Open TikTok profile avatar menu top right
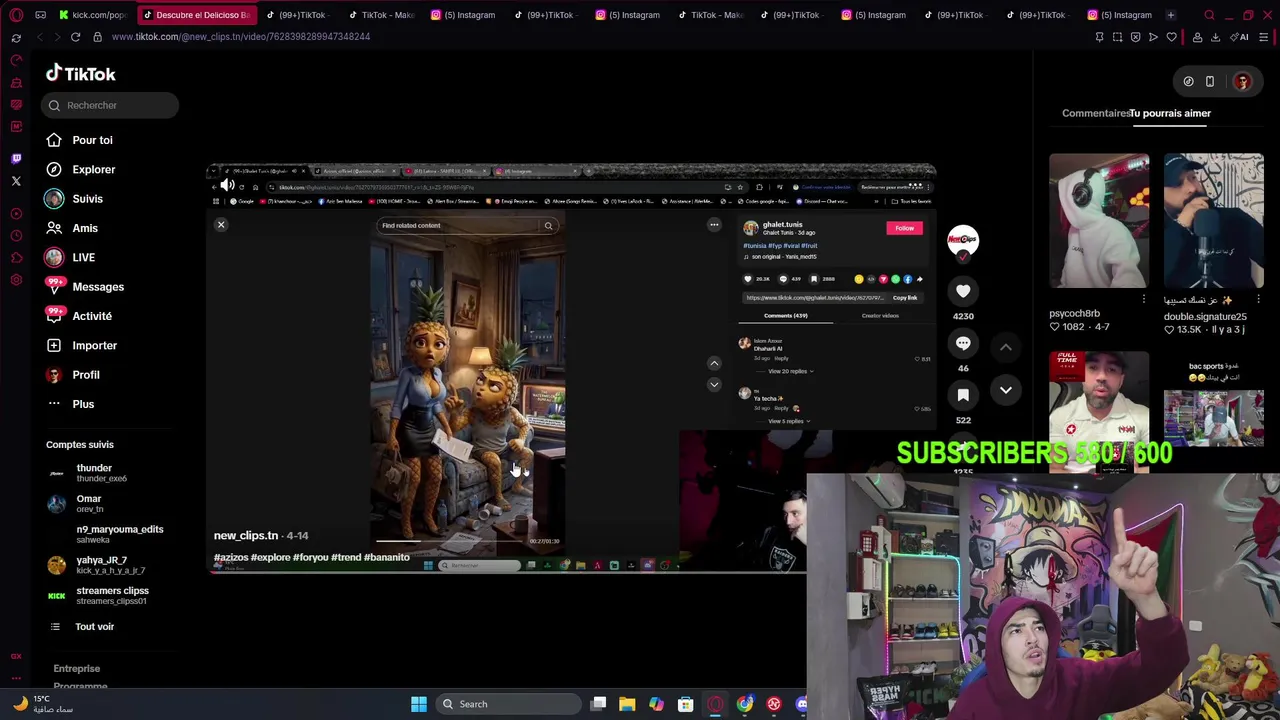The image size is (1280, 720). click(x=1243, y=82)
